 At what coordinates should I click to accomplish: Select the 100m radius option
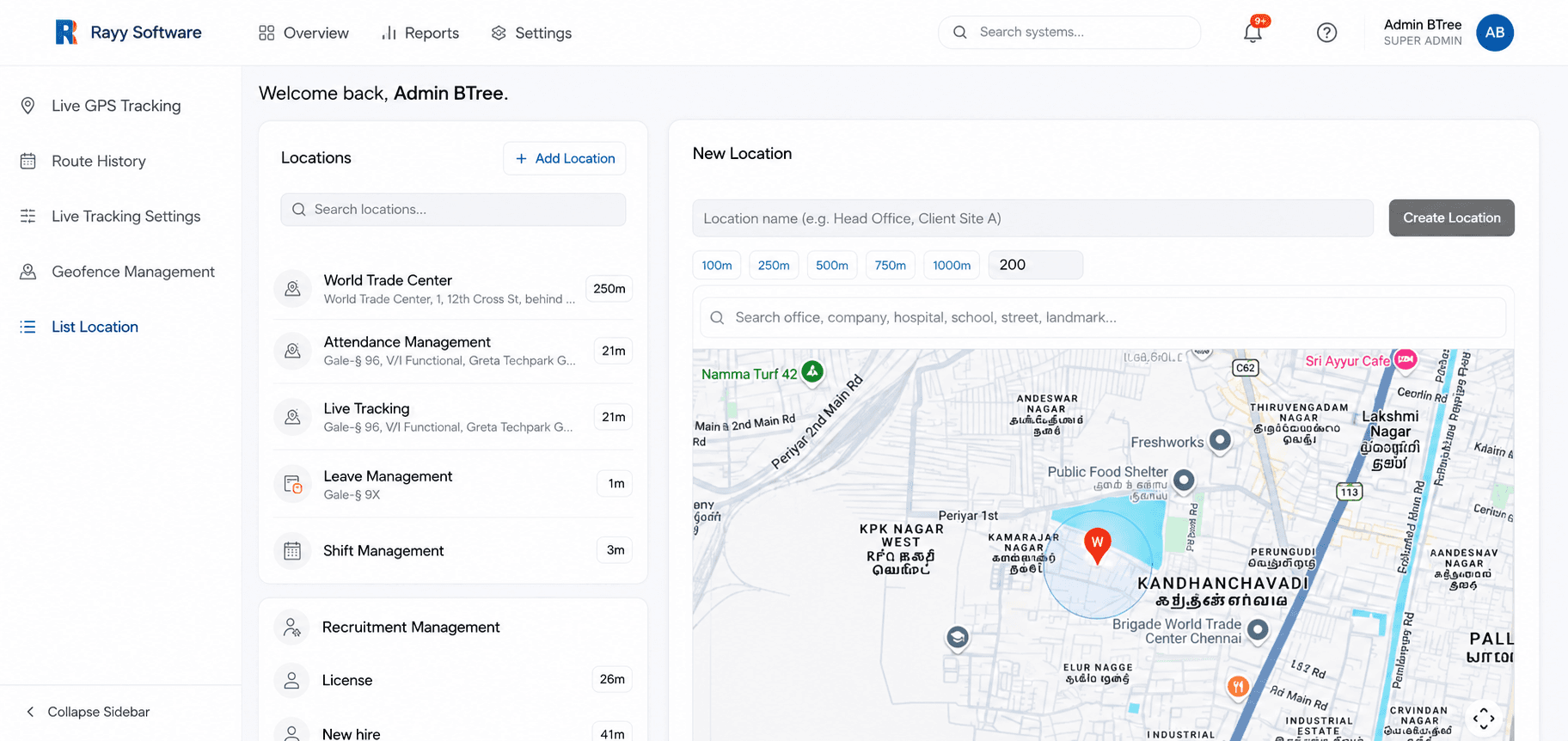point(717,265)
